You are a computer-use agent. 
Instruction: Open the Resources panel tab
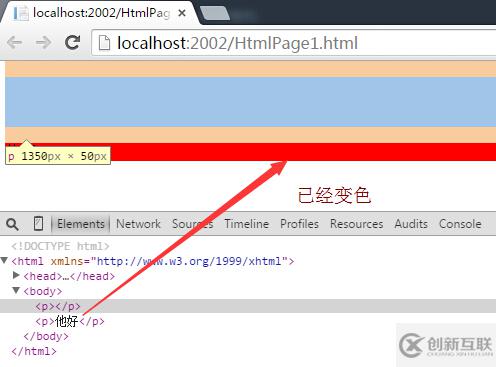[357, 224]
